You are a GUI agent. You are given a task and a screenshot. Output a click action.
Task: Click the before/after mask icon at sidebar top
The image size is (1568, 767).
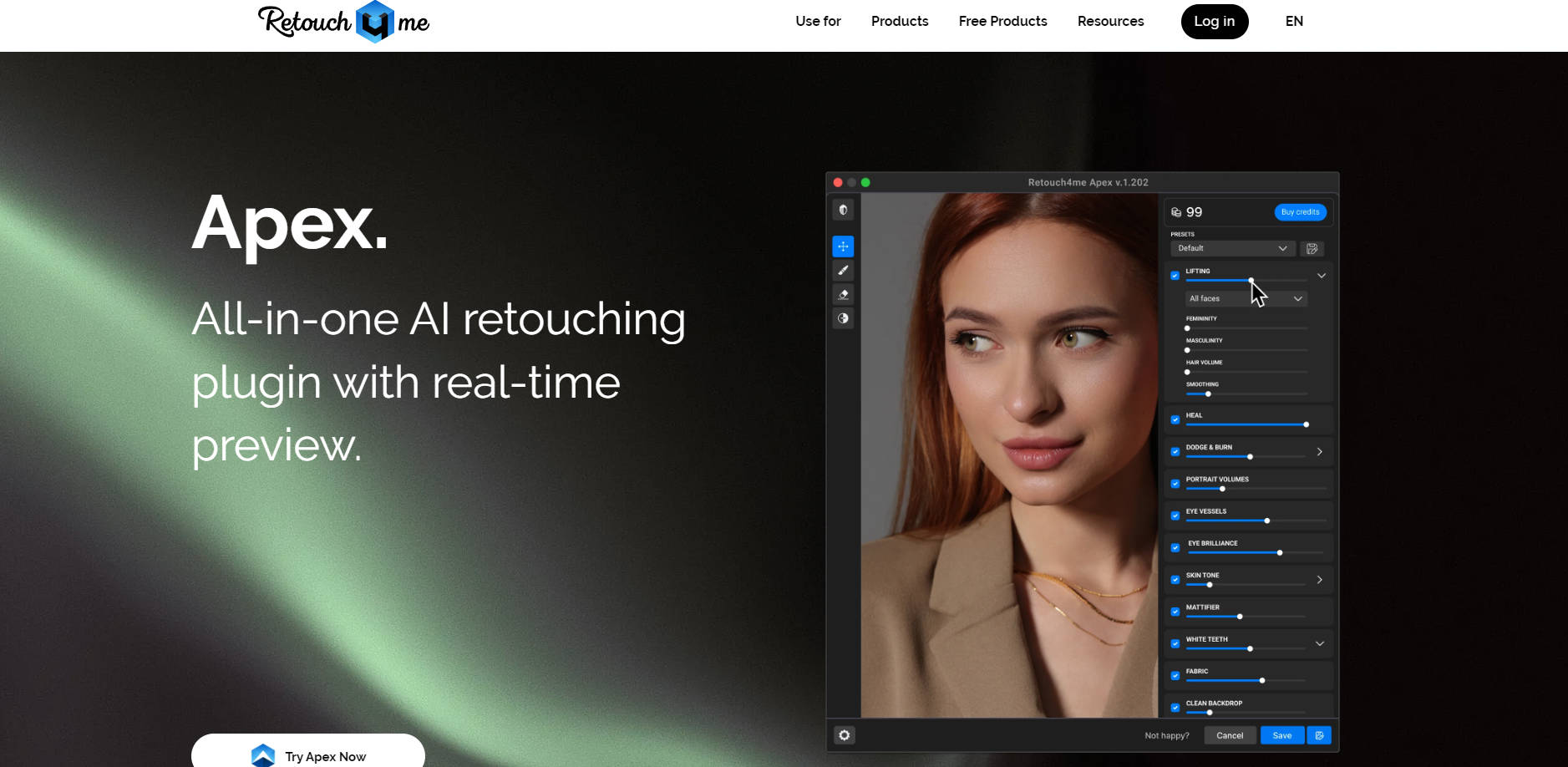pyautogui.click(x=843, y=210)
